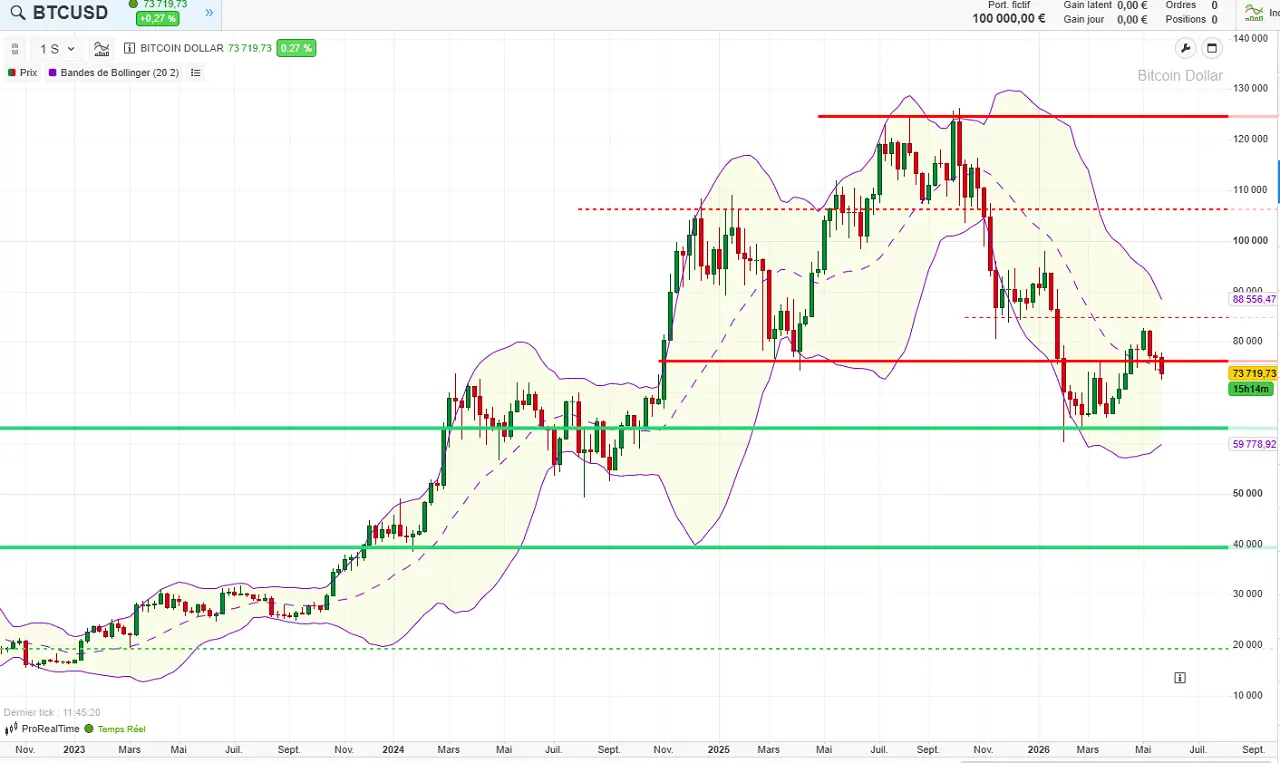The width and height of the screenshot is (1280, 763).
Task: Click the +0,27 % badge in header
Action: click(x=158, y=18)
